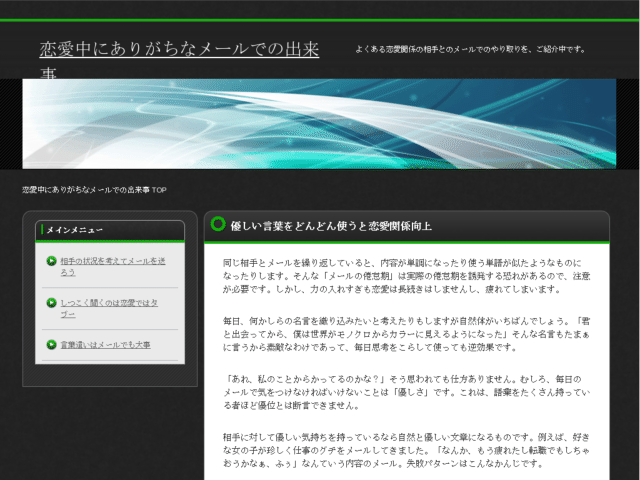
Task: Open 相手の状況を考えてメールを送ろう menu link
Action: point(113,267)
